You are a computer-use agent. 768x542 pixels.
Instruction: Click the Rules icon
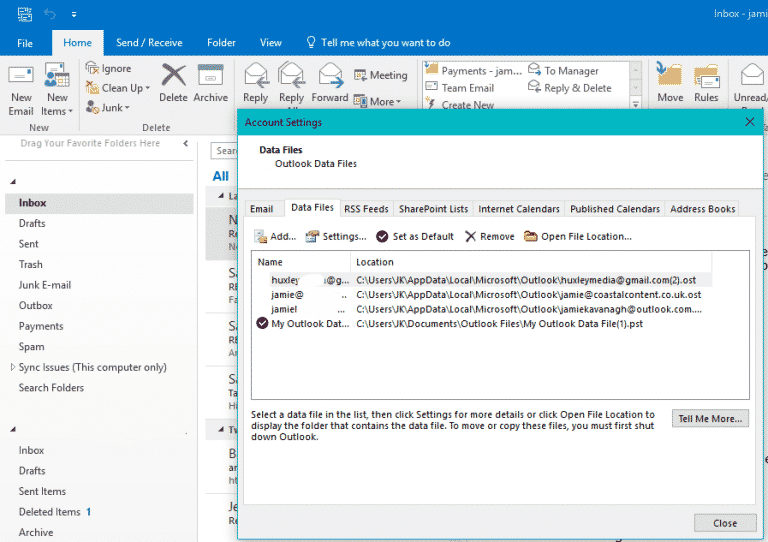[x=706, y=76]
